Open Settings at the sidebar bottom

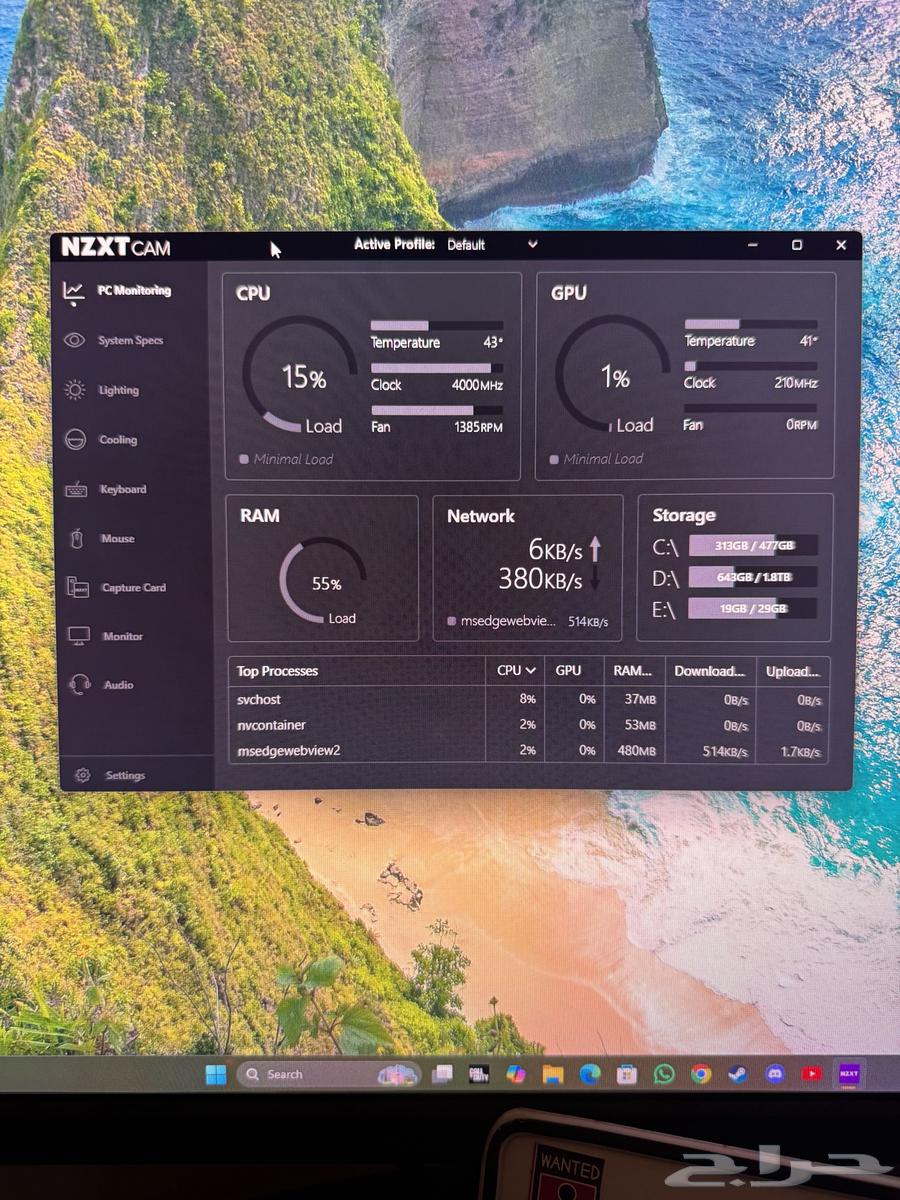pos(111,775)
